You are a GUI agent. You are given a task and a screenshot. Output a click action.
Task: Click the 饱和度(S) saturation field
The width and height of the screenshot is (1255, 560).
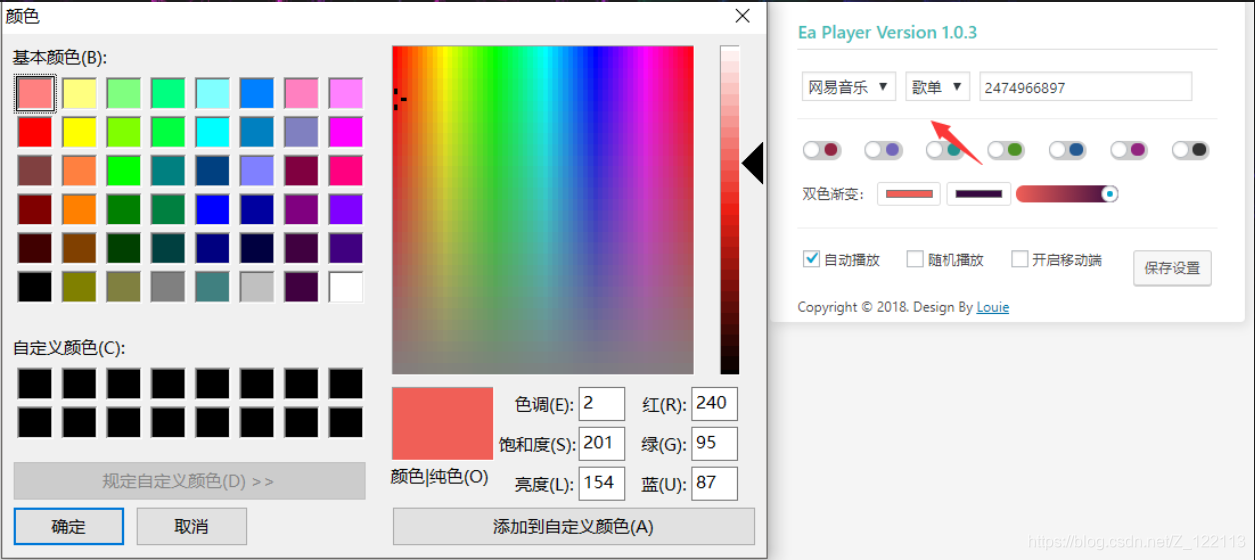click(602, 443)
